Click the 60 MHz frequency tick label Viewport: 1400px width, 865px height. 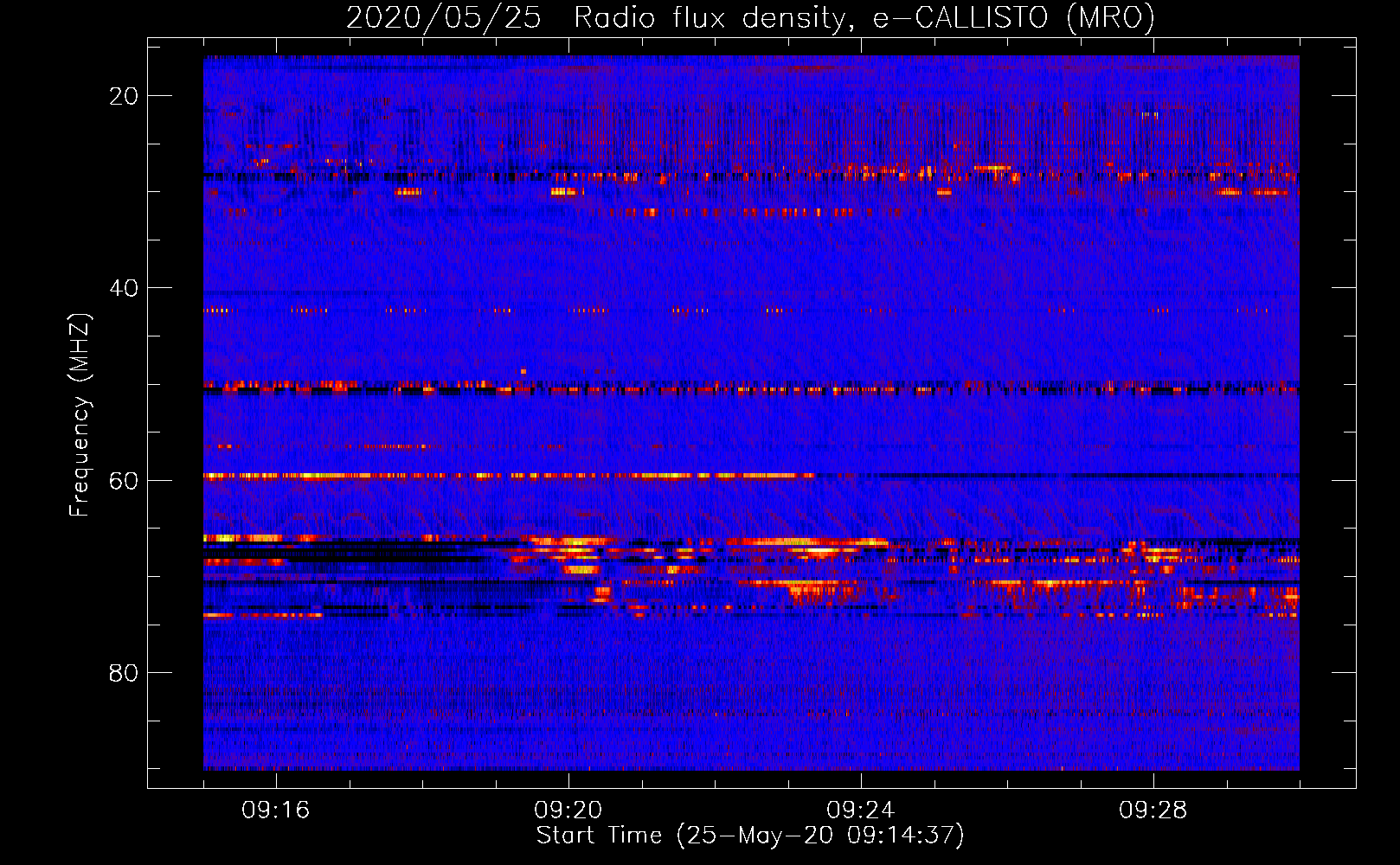pos(124,480)
